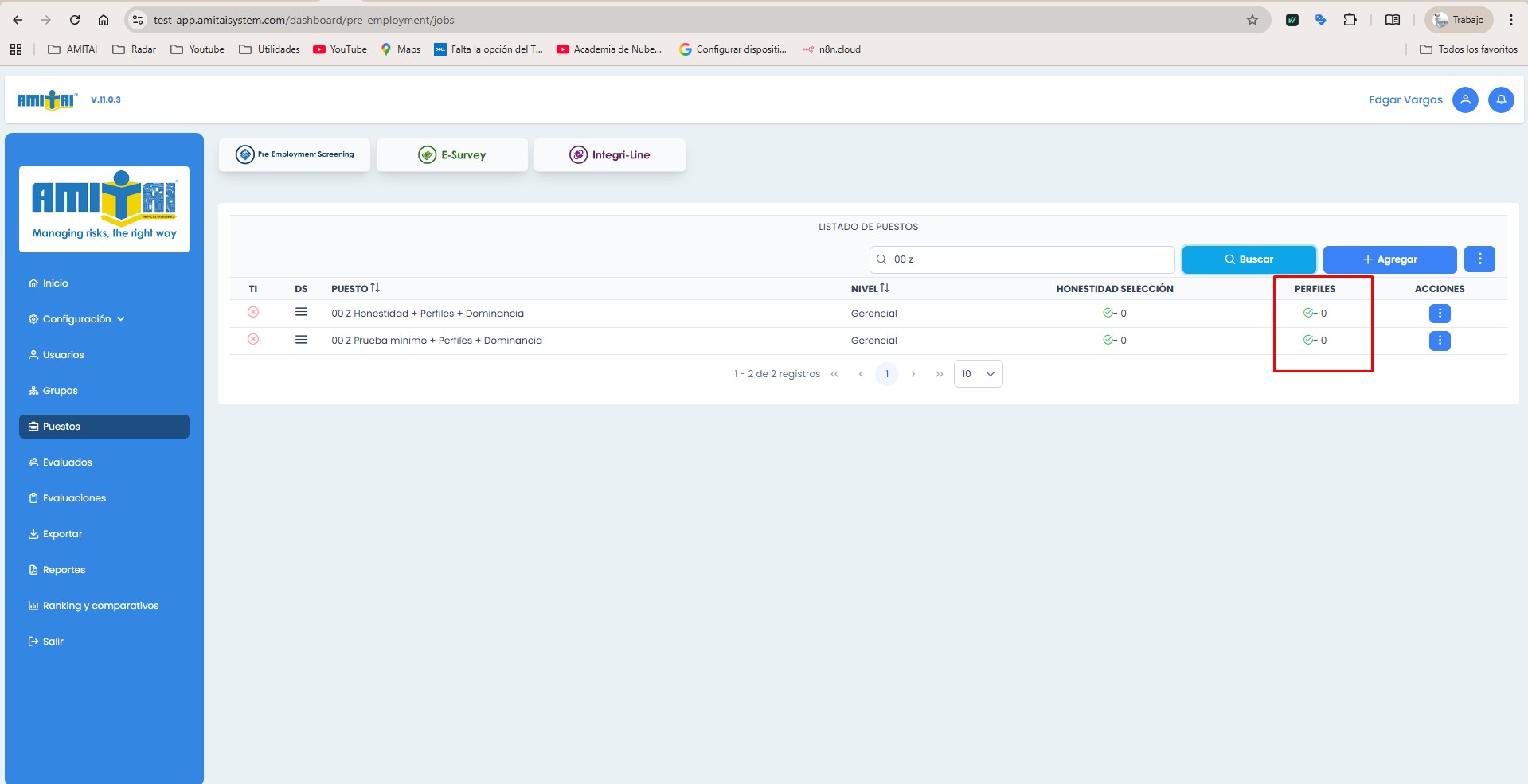Click Agregar to add a job
This screenshot has width=1528, height=784.
[1389, 259]
